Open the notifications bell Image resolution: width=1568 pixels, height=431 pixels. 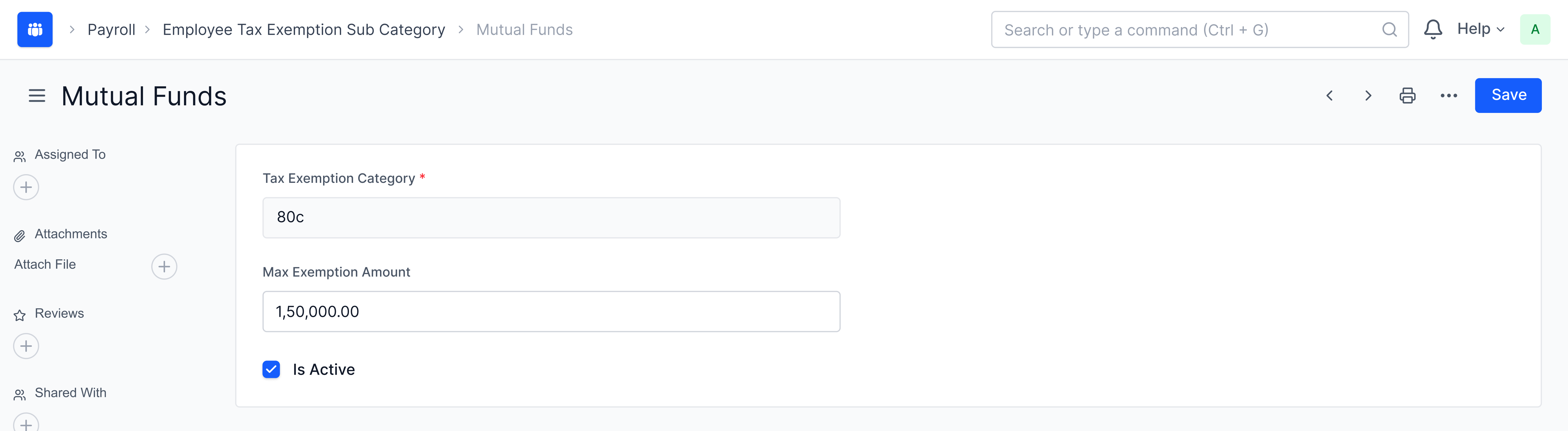1433,29
